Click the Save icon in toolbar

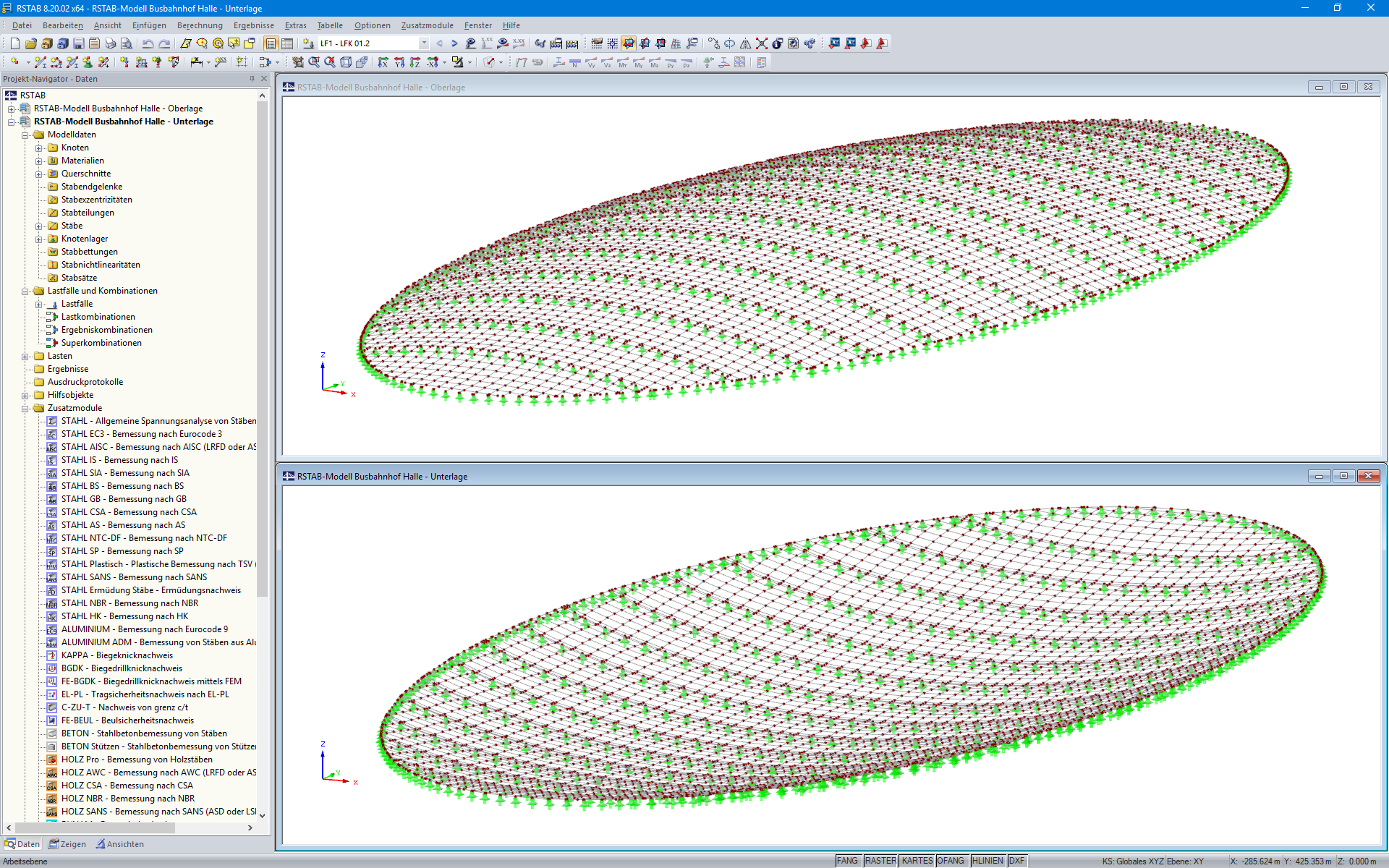point(78,43)
